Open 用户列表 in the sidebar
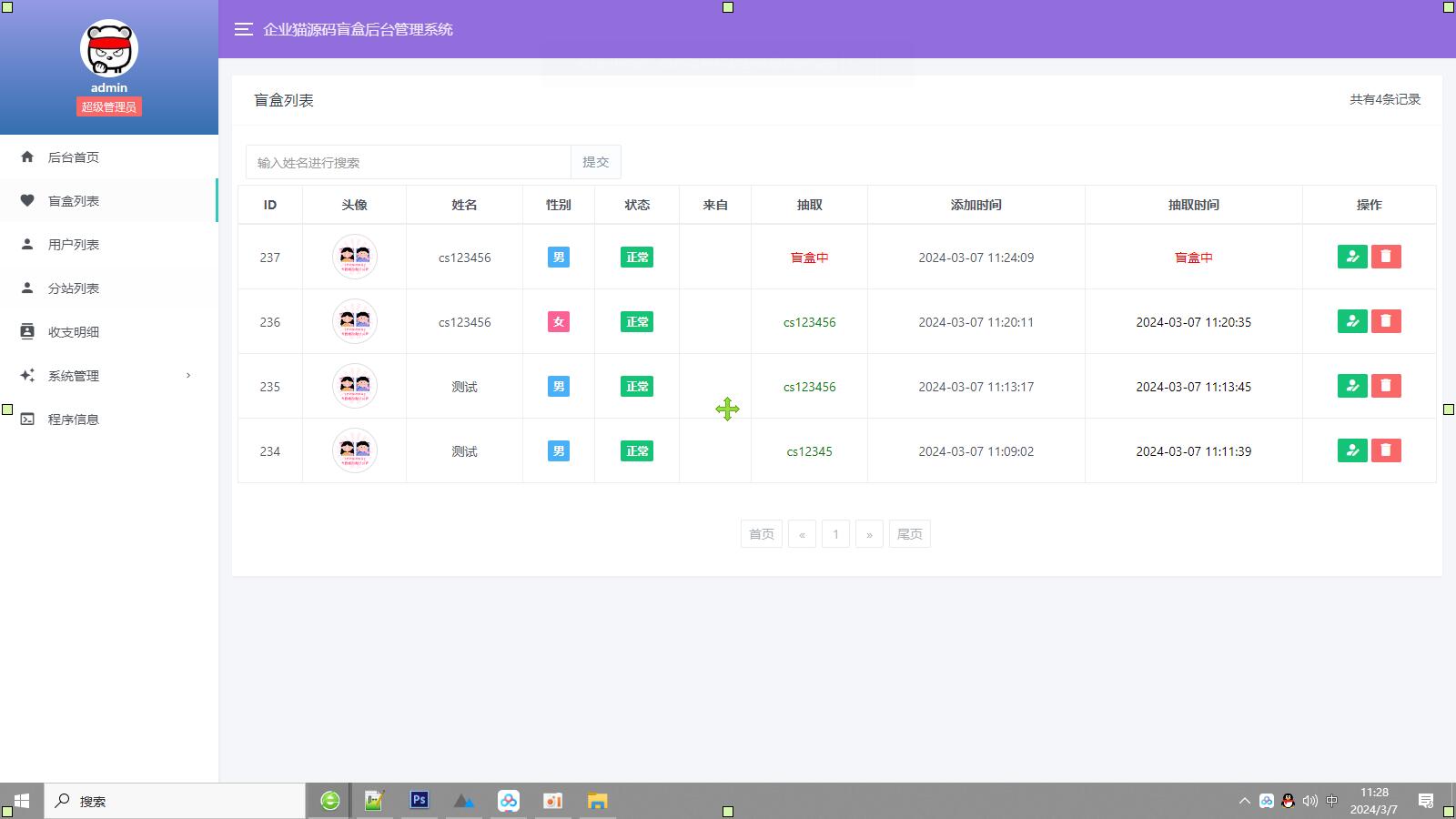The width and height of the screenshot is (1456, 819). tap(74, 245)
